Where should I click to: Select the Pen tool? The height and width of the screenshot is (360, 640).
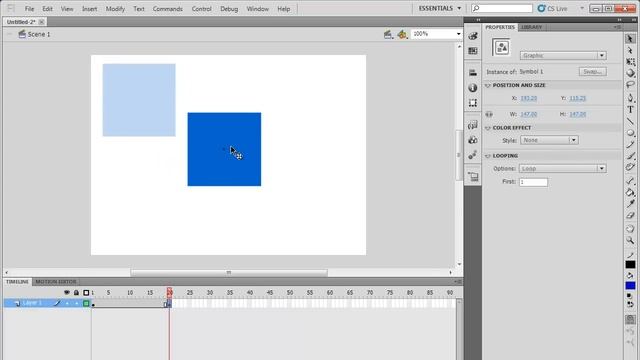coord(630,98)
